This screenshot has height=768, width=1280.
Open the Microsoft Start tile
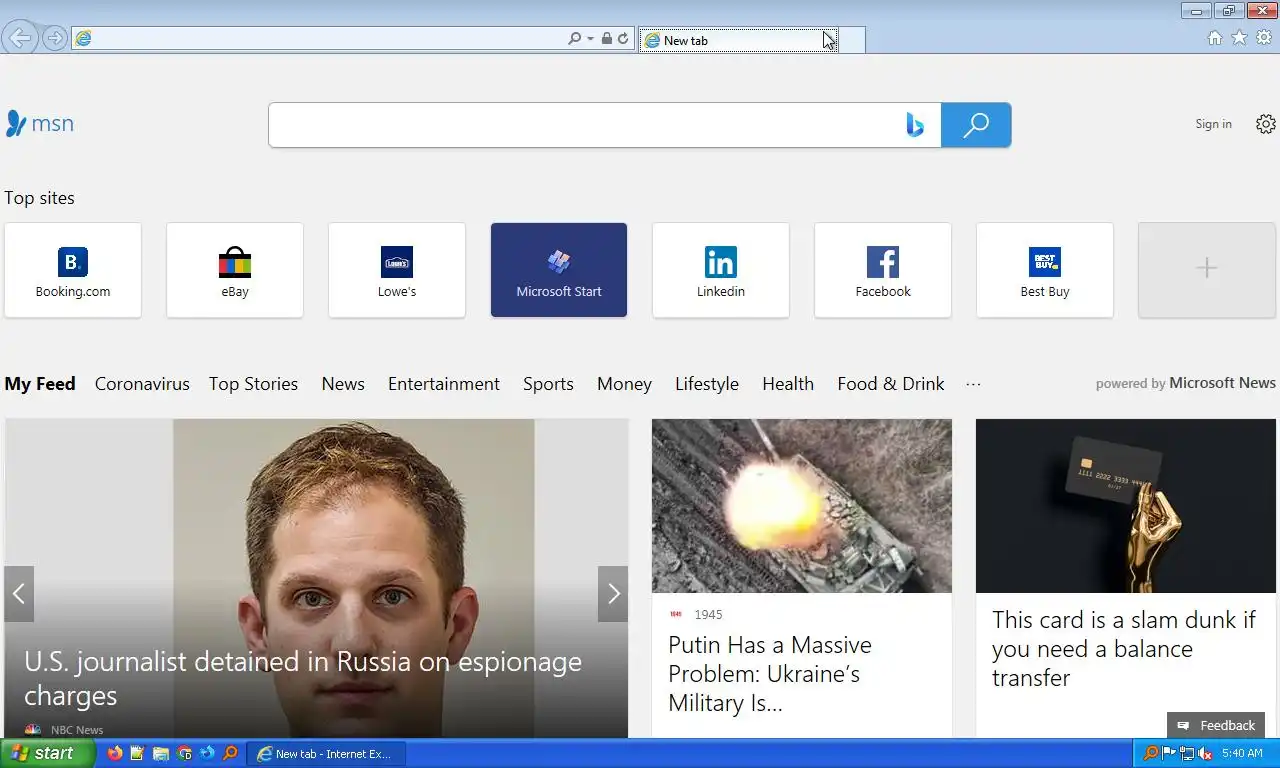[x=559, y=270]
